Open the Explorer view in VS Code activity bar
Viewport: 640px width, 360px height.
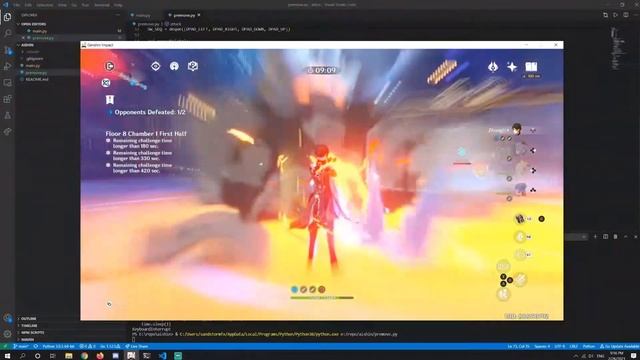7,17
